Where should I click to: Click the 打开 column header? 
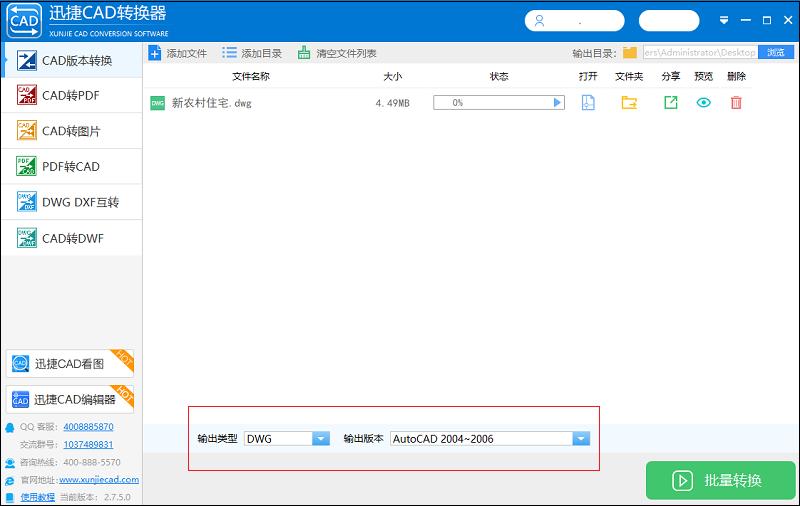tap(588, 76)
